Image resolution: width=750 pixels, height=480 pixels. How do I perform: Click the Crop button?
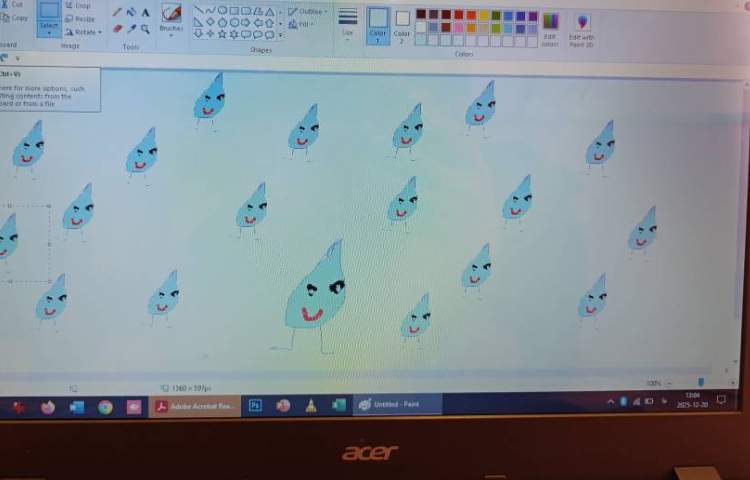pos(78,6)
